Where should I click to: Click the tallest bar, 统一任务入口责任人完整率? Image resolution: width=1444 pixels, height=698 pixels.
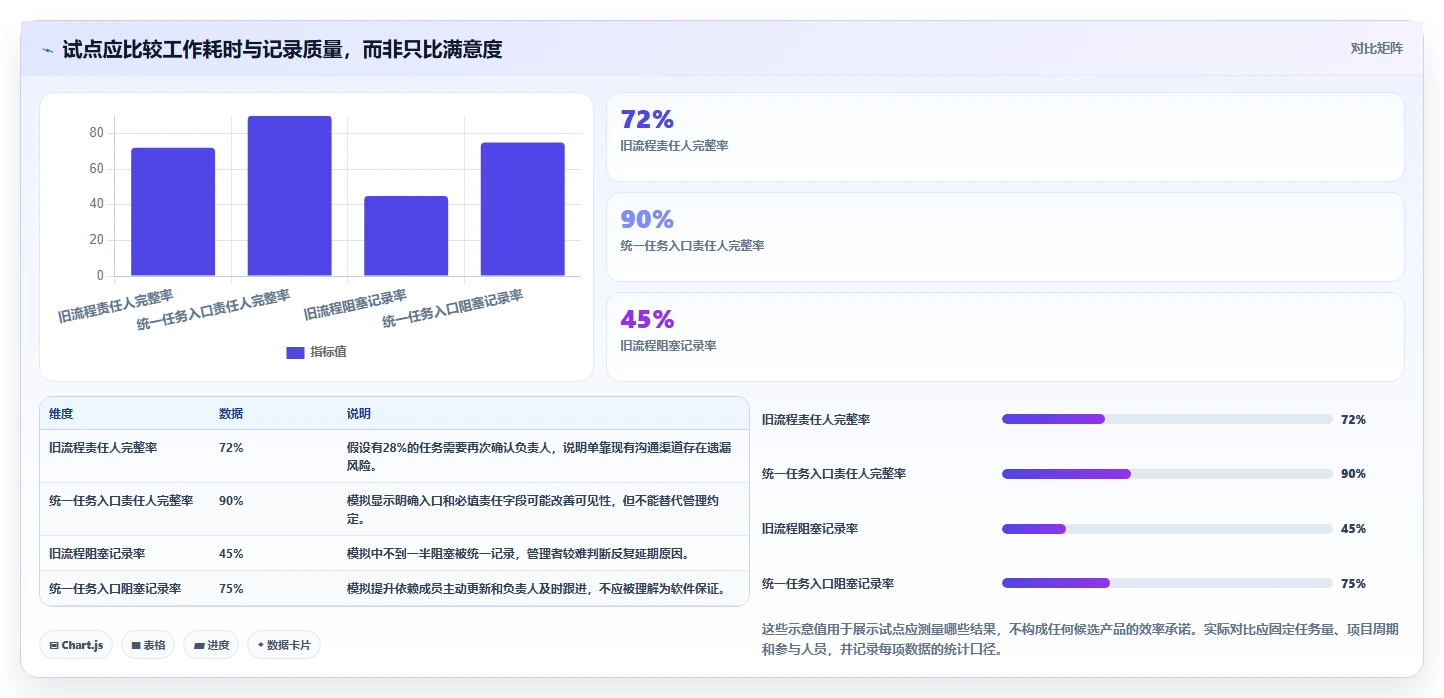[x=290, y=196]
